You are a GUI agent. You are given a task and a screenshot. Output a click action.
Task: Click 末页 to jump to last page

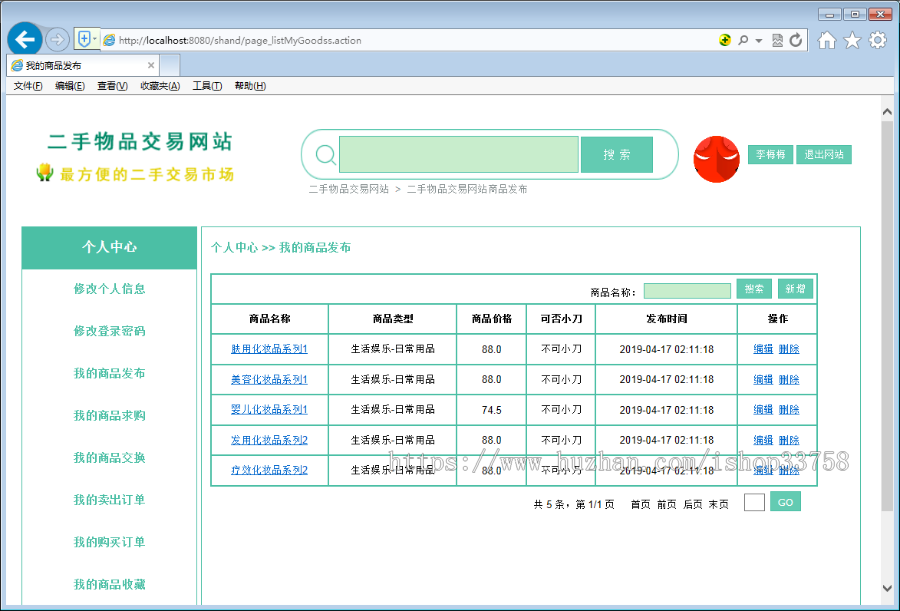[x=716, y=503]
